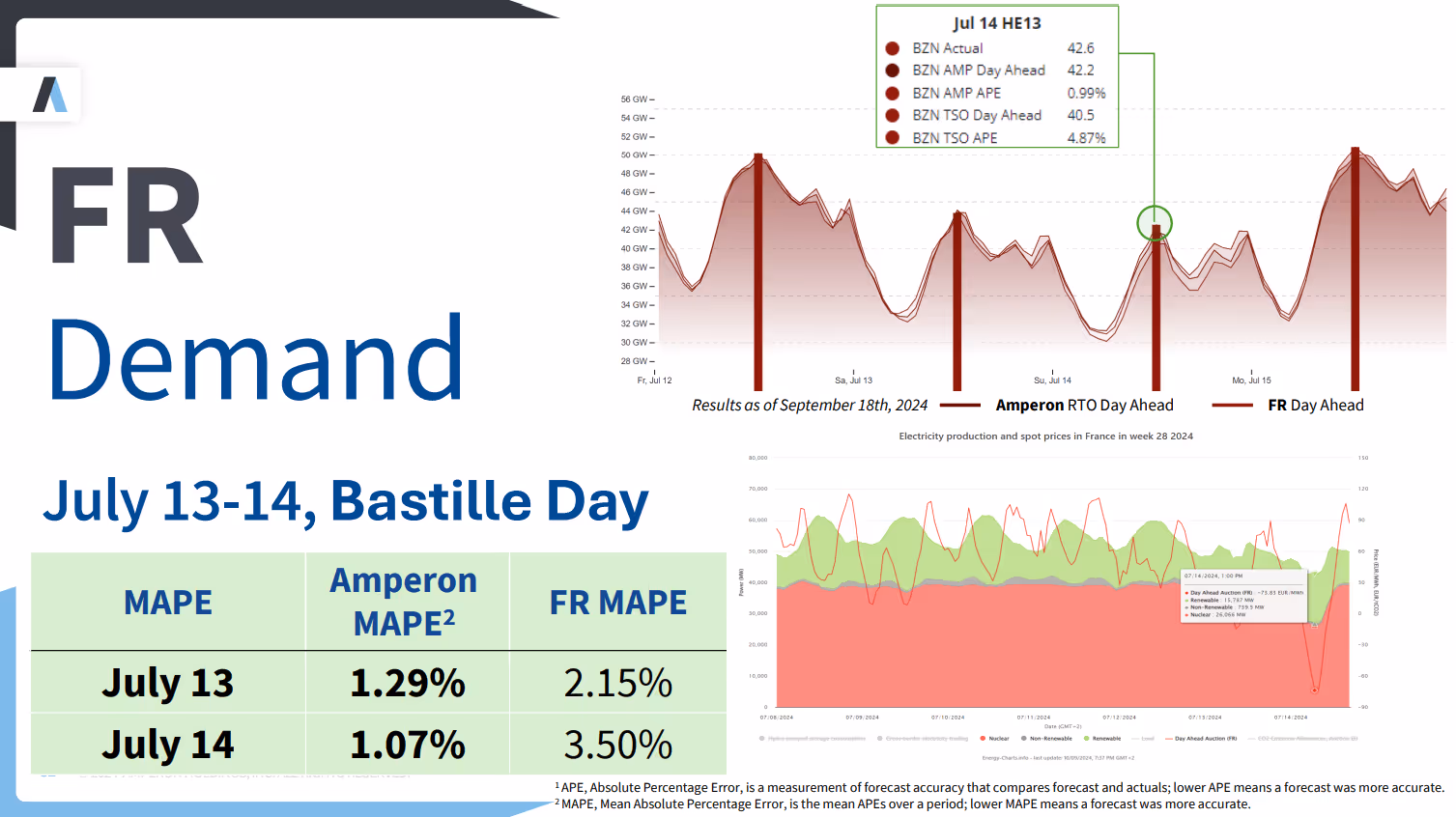Click the 3.50% FR MAPE cell
The width and height of the screenshot is (1456, 817).
[x=618, y=745]
